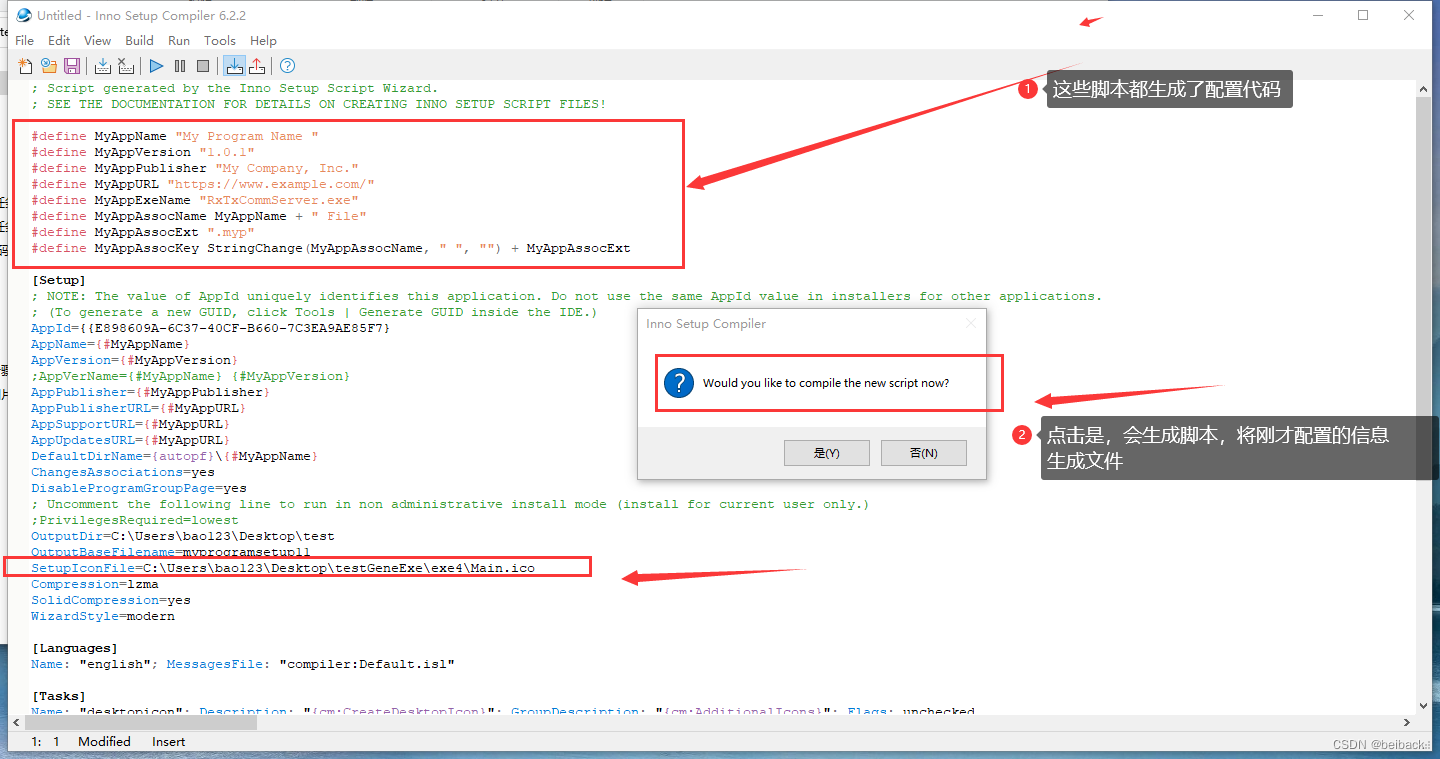Click the 否(N) button to decline compiling
Viewport: 1440px width, 759px height.
click(x=924, y=453)
